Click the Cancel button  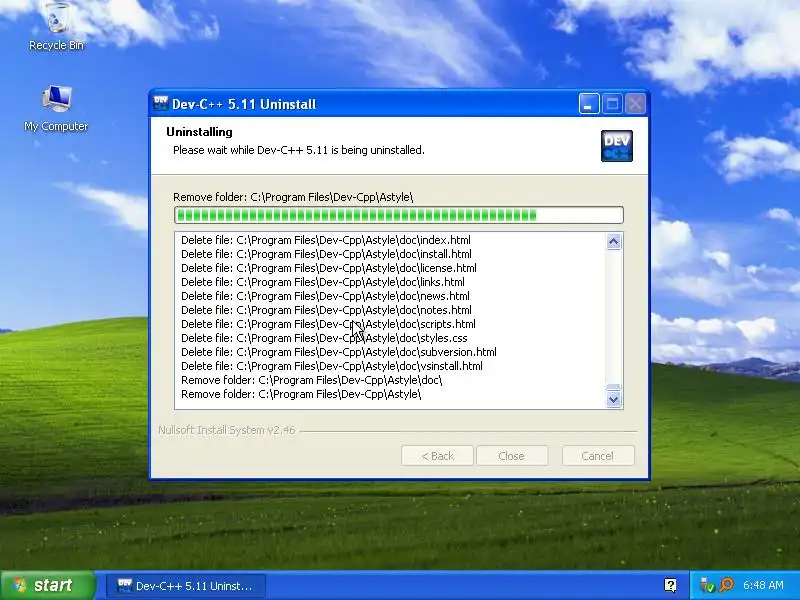coord(598,456)
